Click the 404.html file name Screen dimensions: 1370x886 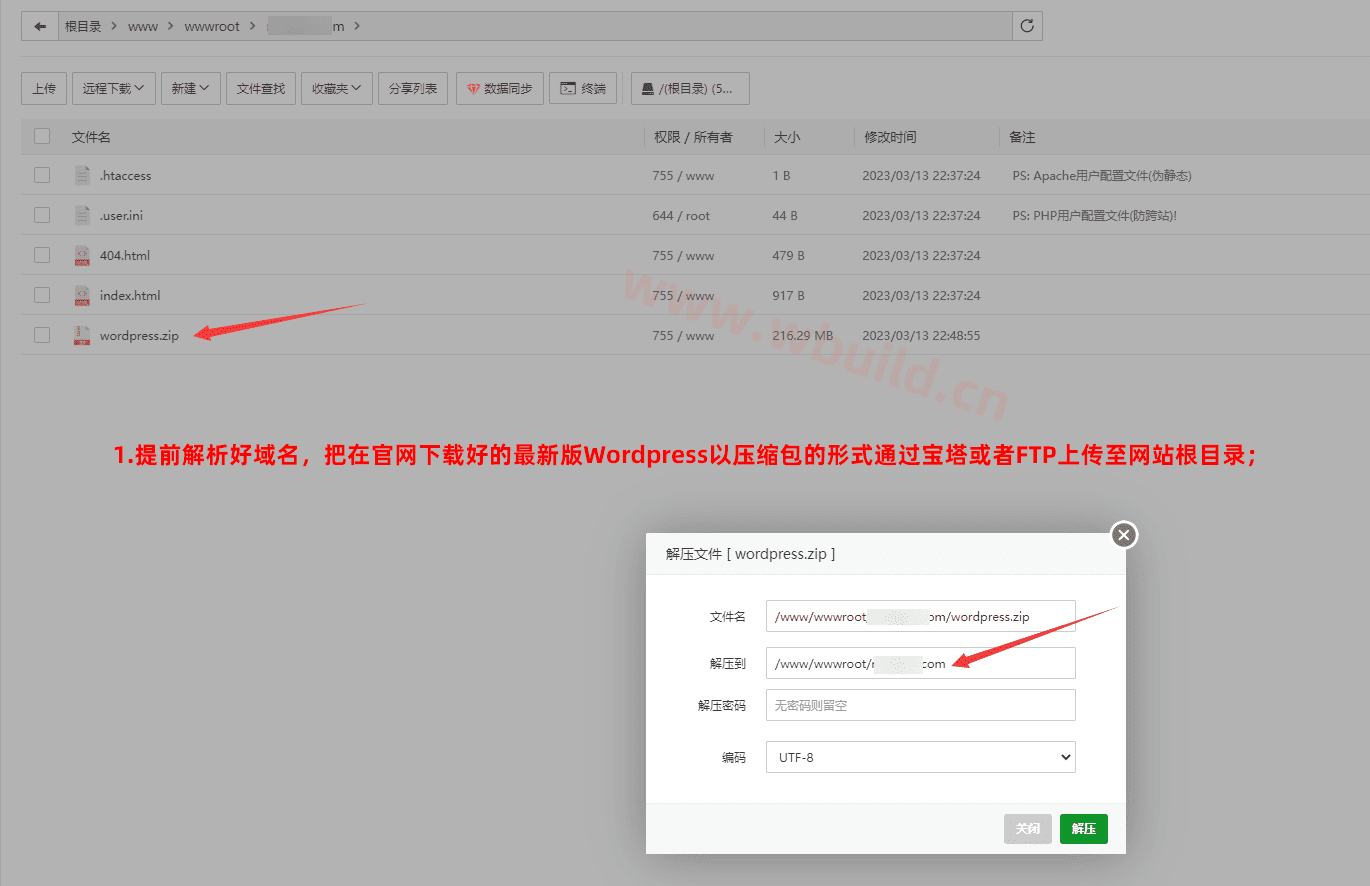point(125,256)
